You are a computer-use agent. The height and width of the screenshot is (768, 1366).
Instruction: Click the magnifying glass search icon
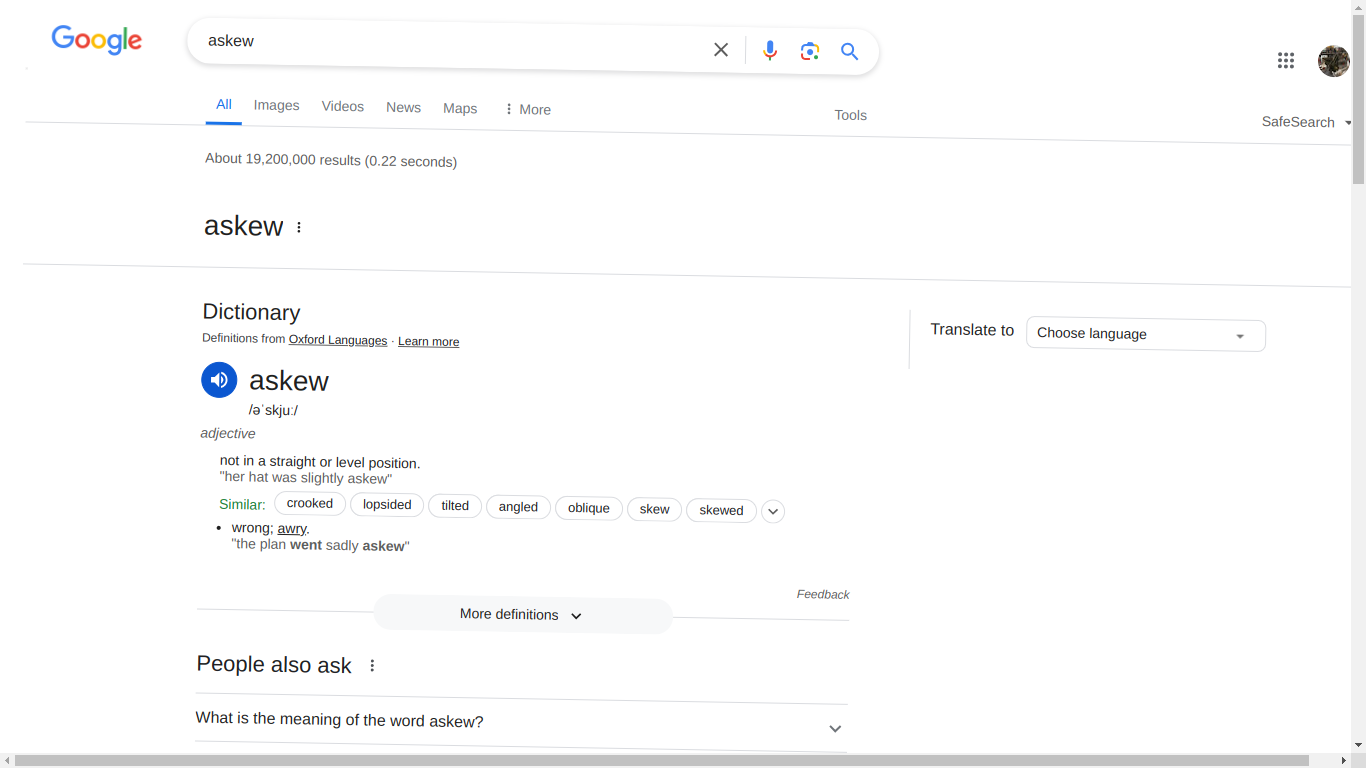pyautogui.click(x=850, y=52)
